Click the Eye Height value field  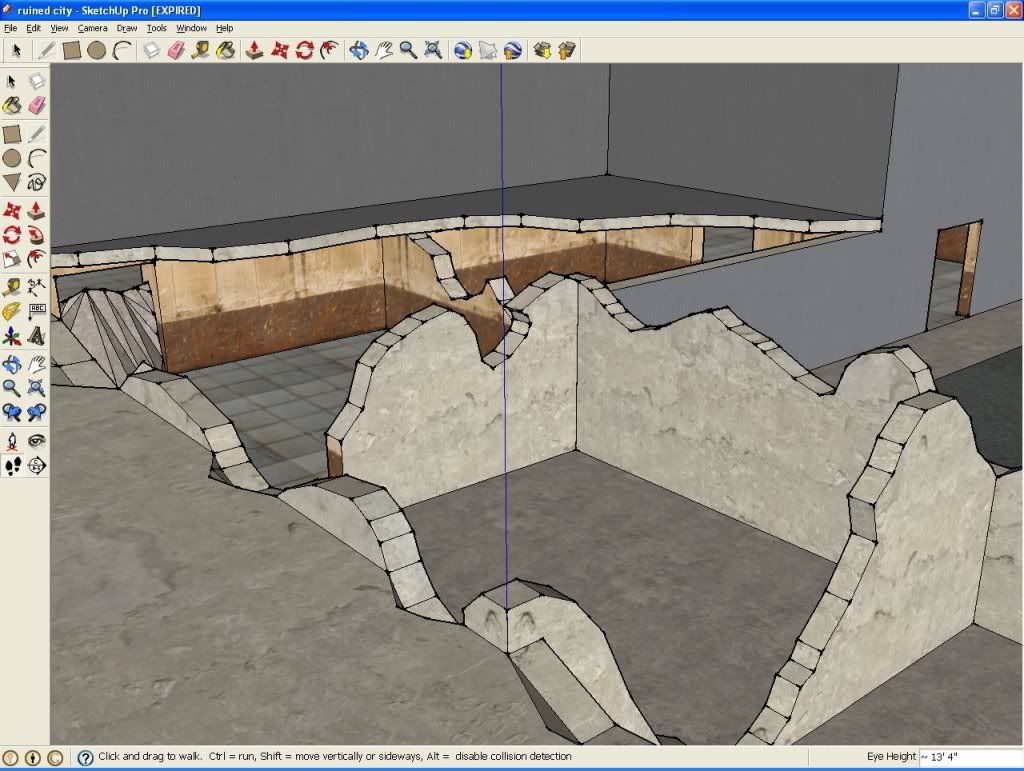pos(970,757)
